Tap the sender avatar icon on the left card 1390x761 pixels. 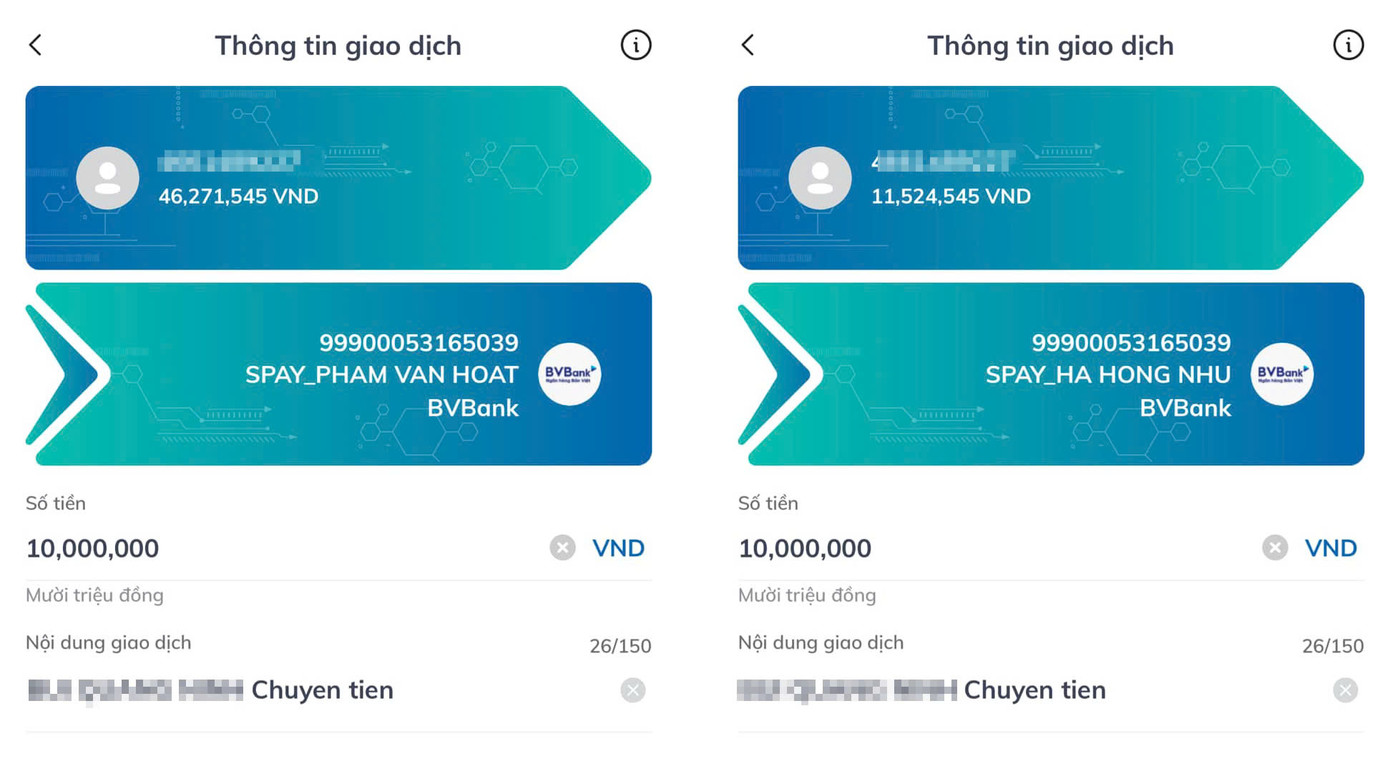(106, 178)
